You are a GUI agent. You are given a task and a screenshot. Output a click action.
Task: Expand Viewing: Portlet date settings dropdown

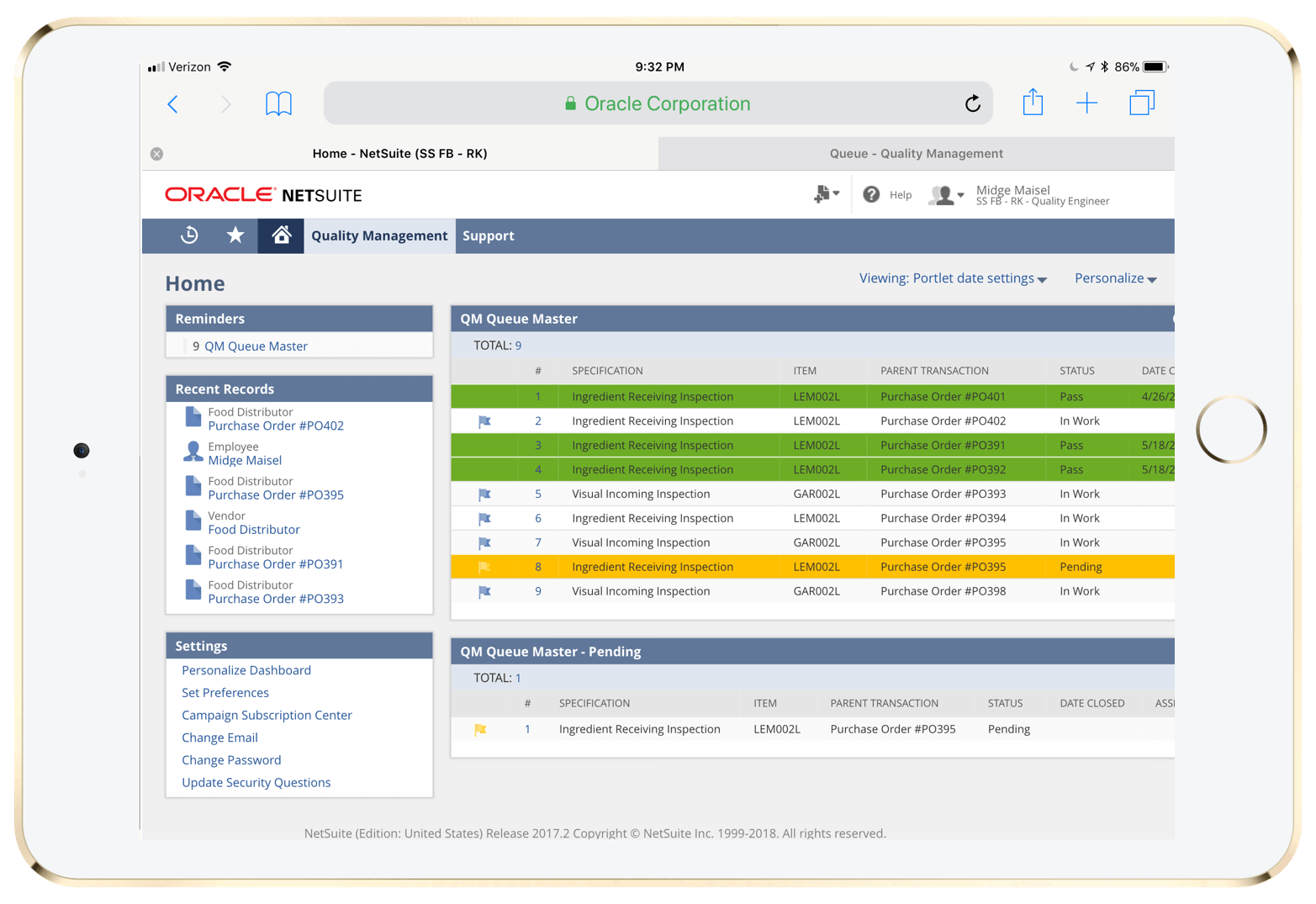click(x=953, y=278)
